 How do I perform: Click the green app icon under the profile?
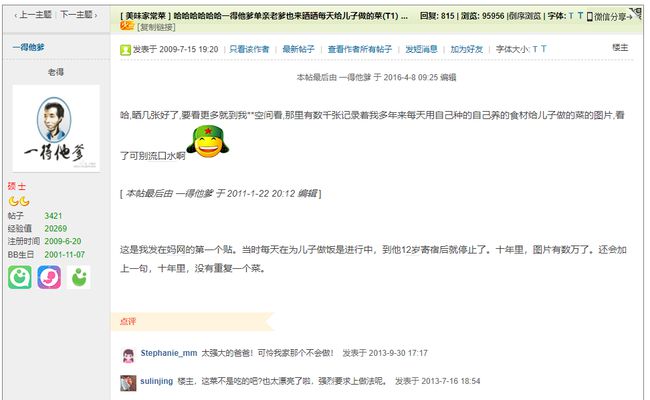(19, 277)
